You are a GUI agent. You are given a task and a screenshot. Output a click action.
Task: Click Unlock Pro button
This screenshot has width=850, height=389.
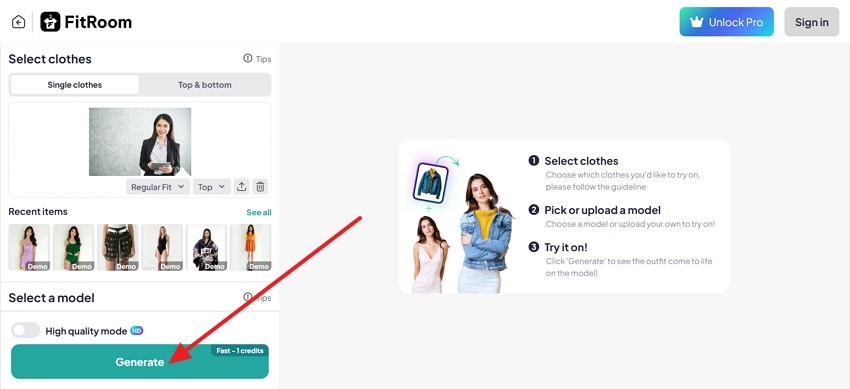pyautogui.click(x=726, y=22)
